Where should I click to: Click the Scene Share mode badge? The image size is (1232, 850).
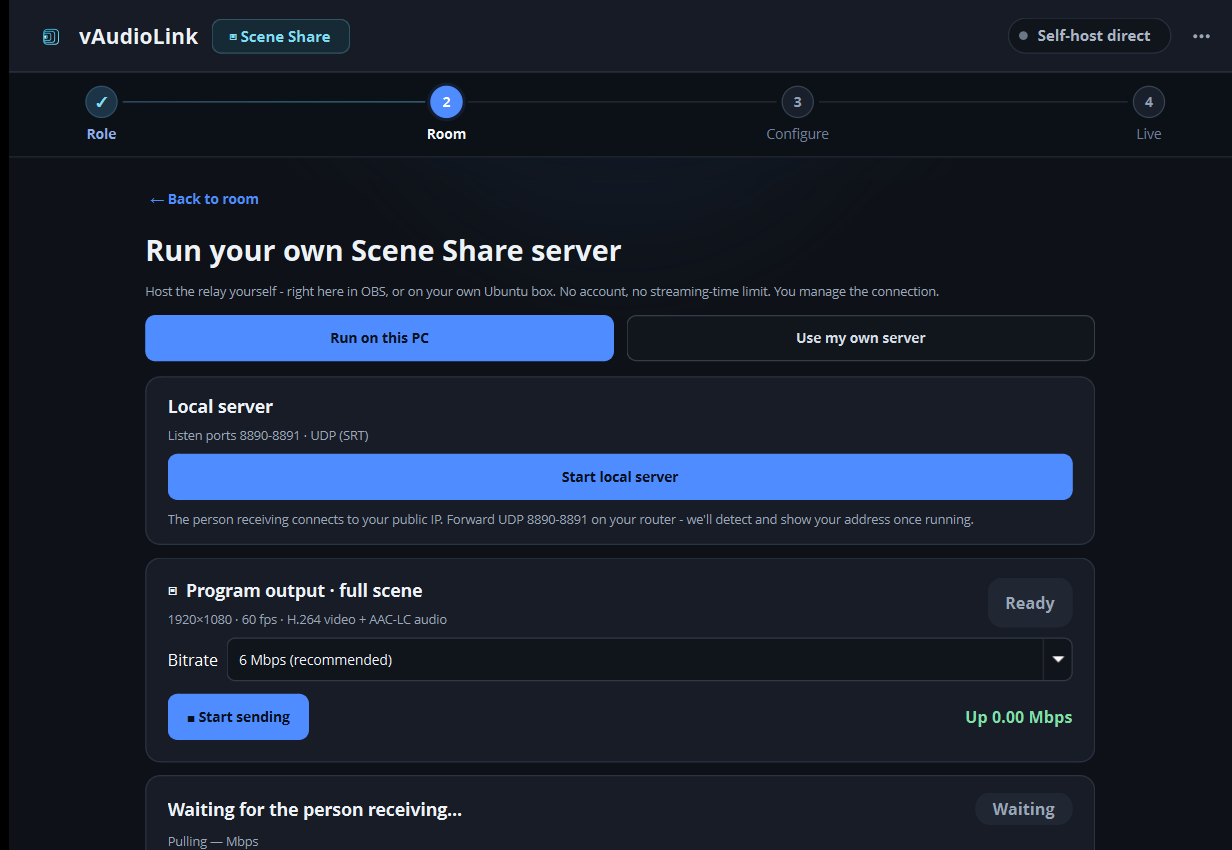point(281,37)
